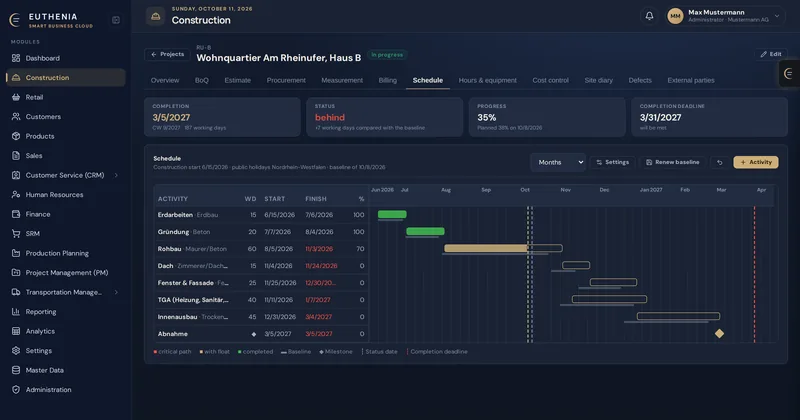Screen dimensions: 800x420
Task: Click the Reporting chart icon
Action: tap(16, 312)
